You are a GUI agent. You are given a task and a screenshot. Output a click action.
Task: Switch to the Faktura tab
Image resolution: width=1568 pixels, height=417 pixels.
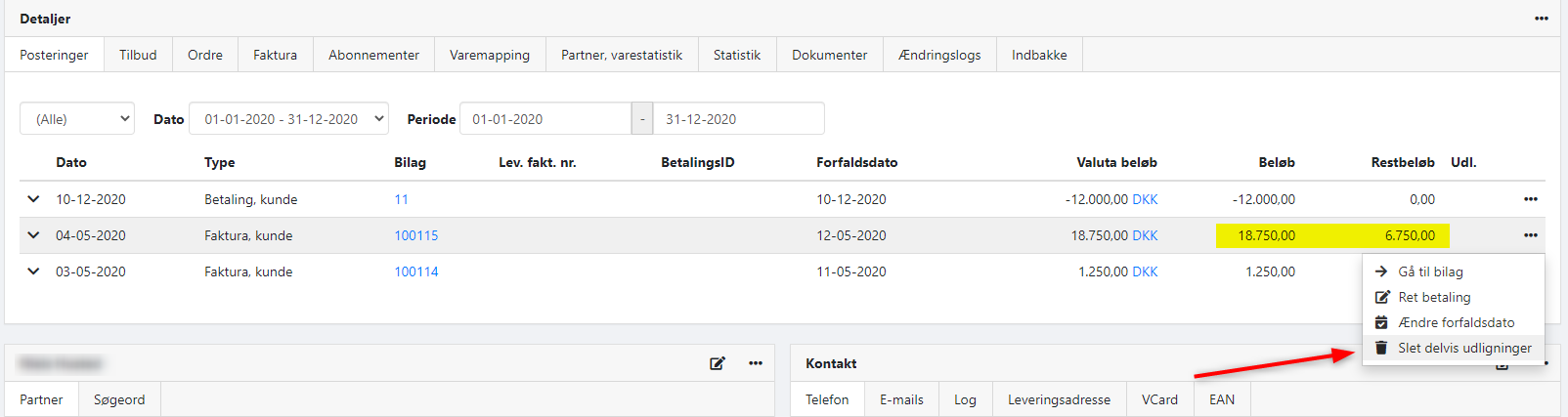(275, 55)
